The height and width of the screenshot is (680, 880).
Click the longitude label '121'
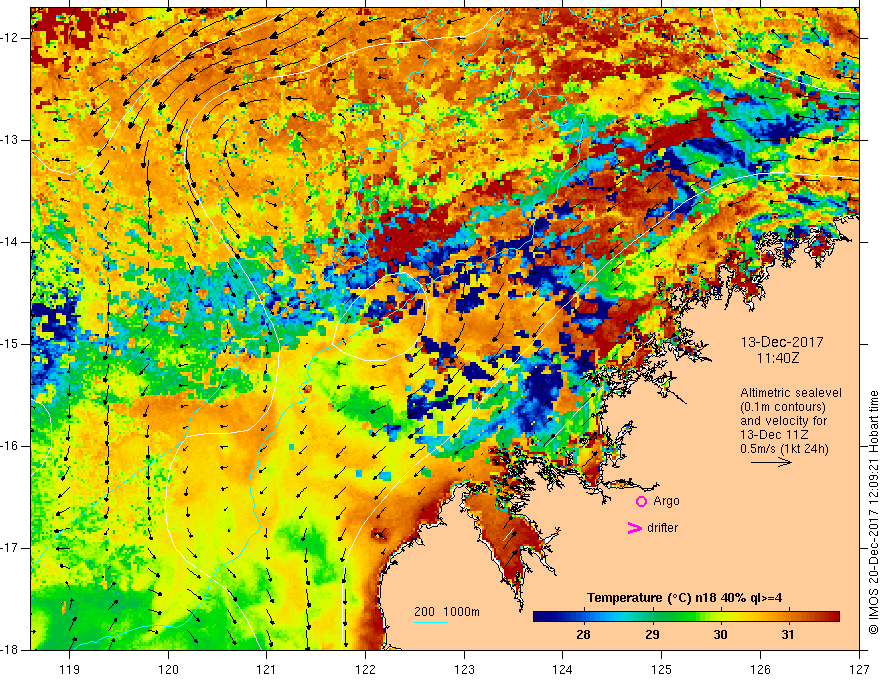(x=267, y=669)
